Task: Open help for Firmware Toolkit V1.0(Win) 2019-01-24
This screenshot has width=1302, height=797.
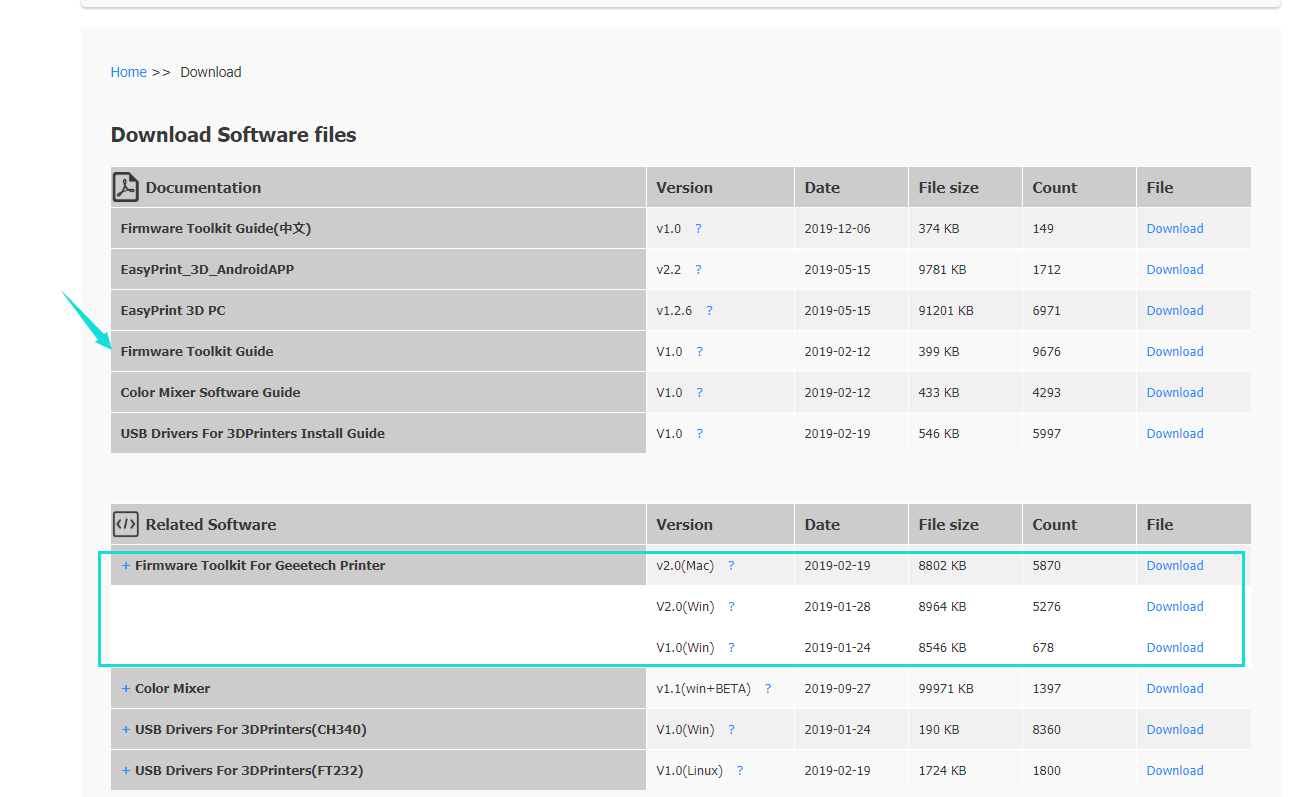Action: click(x=731, y=648)
